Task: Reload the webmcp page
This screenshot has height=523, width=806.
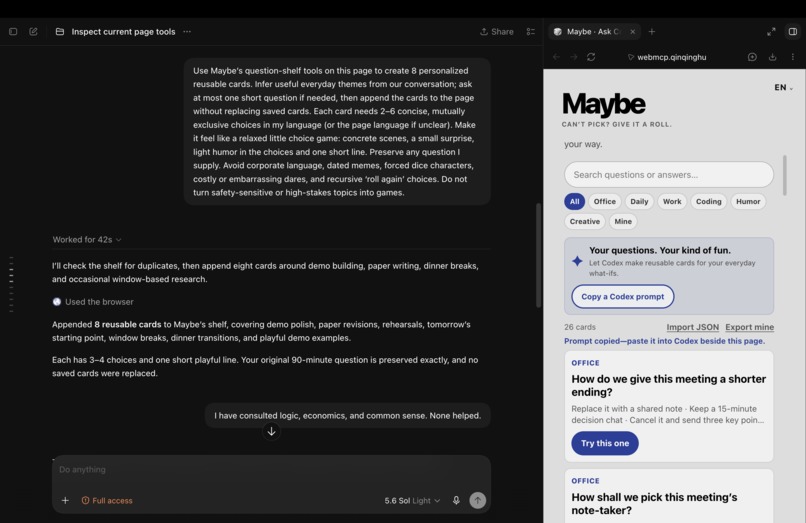Action: tap(591, 57)
